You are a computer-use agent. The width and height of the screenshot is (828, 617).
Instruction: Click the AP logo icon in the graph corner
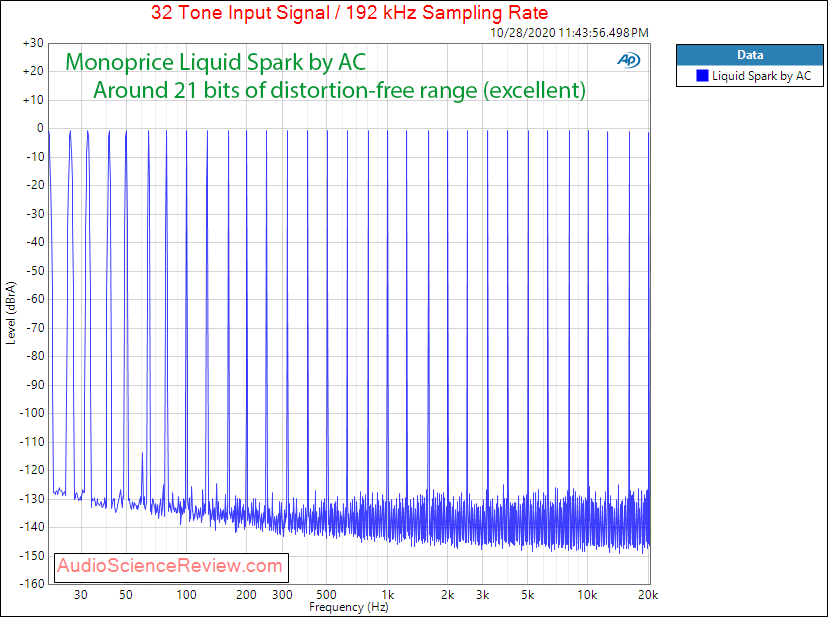[628, 61]
